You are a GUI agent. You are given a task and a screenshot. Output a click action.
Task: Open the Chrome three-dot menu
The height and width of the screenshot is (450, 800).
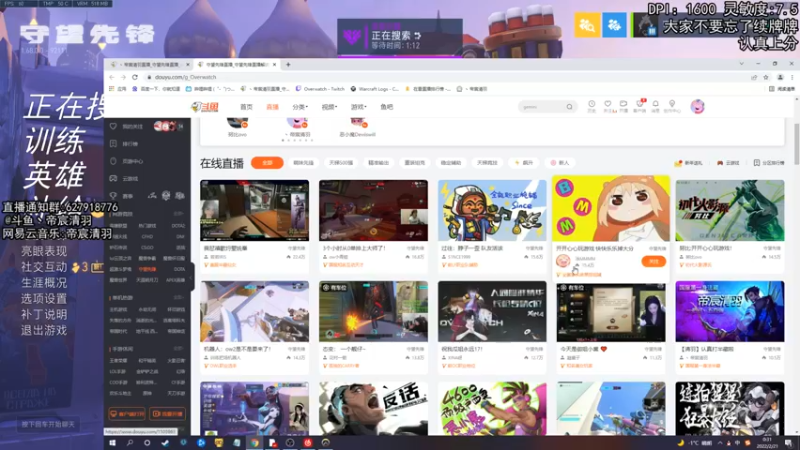[x=792, y=77]
